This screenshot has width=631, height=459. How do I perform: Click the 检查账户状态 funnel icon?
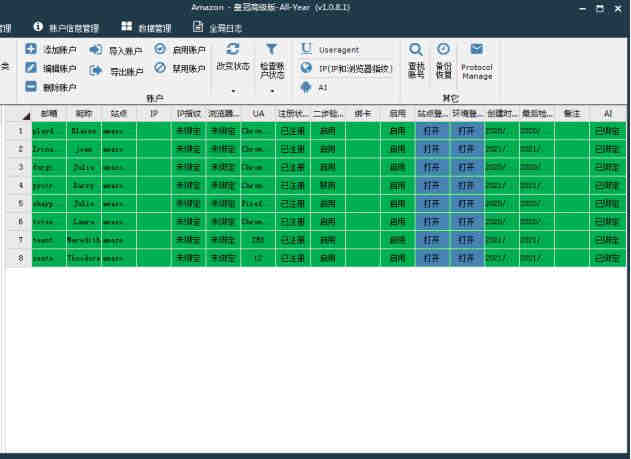272,49
